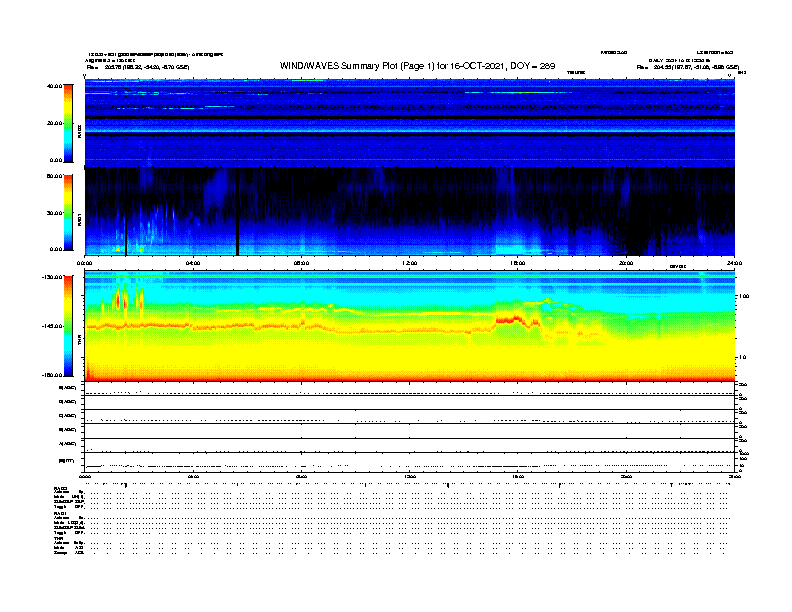792x612 pixels.
Task: Click the 12:00 tick label on bottom time axis
Action: pos(410,476)
